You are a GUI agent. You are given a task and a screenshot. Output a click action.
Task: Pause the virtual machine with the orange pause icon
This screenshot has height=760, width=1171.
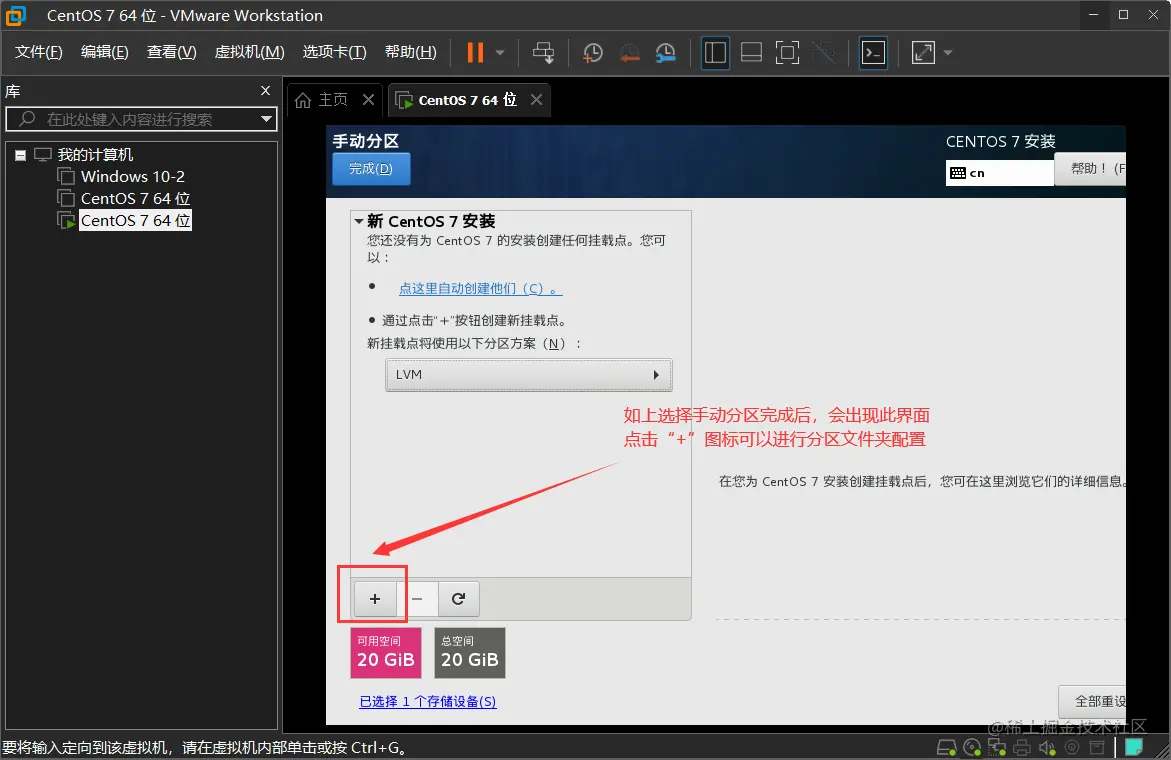coord(475,52)
